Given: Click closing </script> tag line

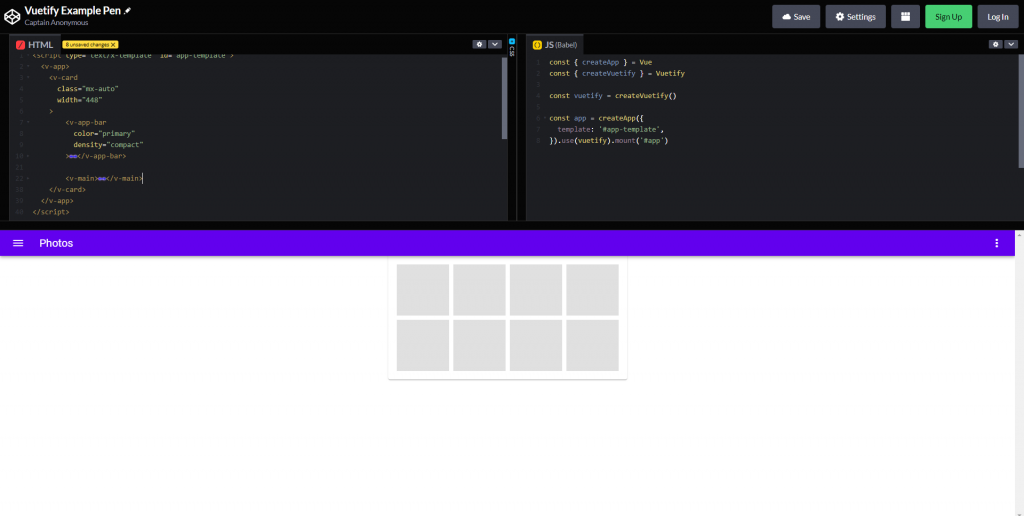Looking at the screenshot, I should click(51, 212).
